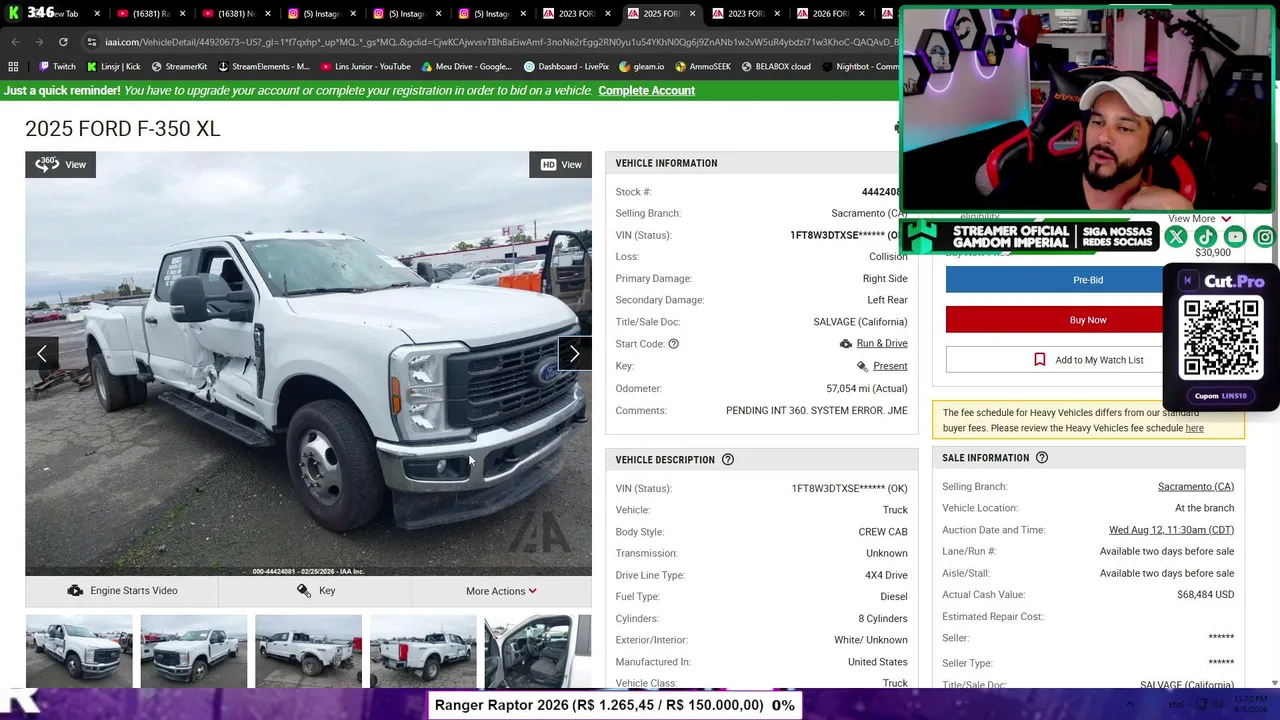Open the Run & Drive start code link
This screenshot has width=1280, height=720.
pyautogui.click(x=881, y=344)
